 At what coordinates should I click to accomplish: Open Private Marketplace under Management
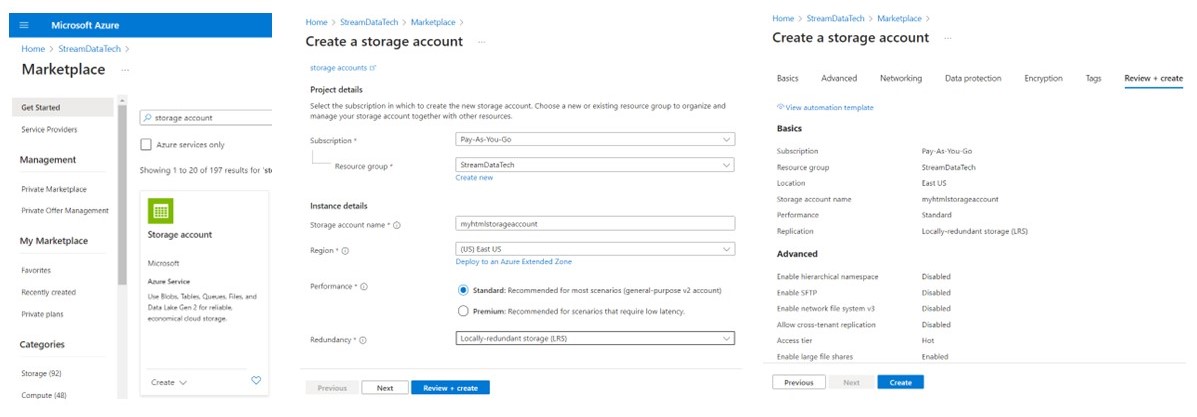click(x=54, y=189)
